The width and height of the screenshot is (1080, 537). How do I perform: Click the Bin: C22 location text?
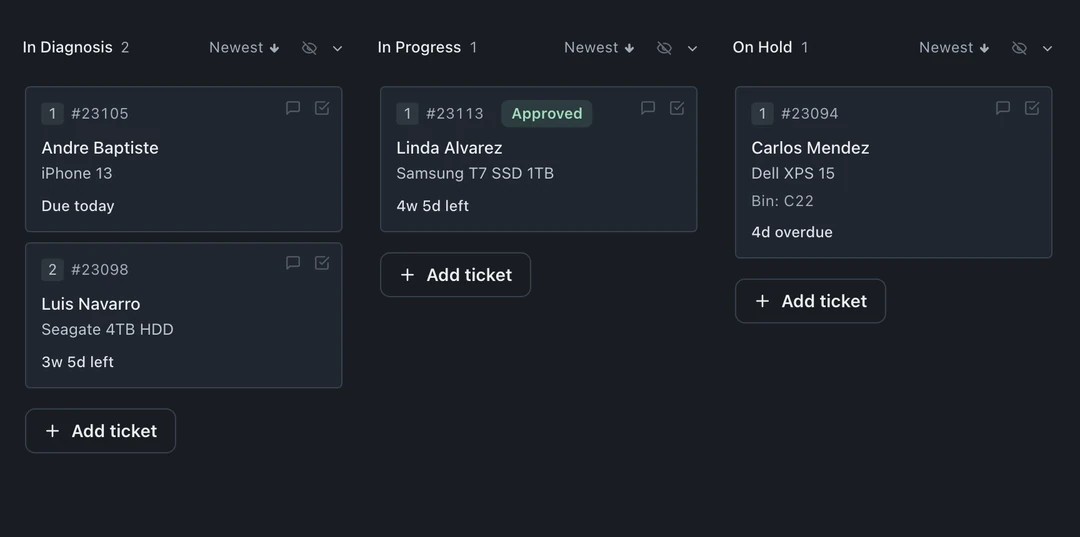pyautogui.click(x=782, y=201)
